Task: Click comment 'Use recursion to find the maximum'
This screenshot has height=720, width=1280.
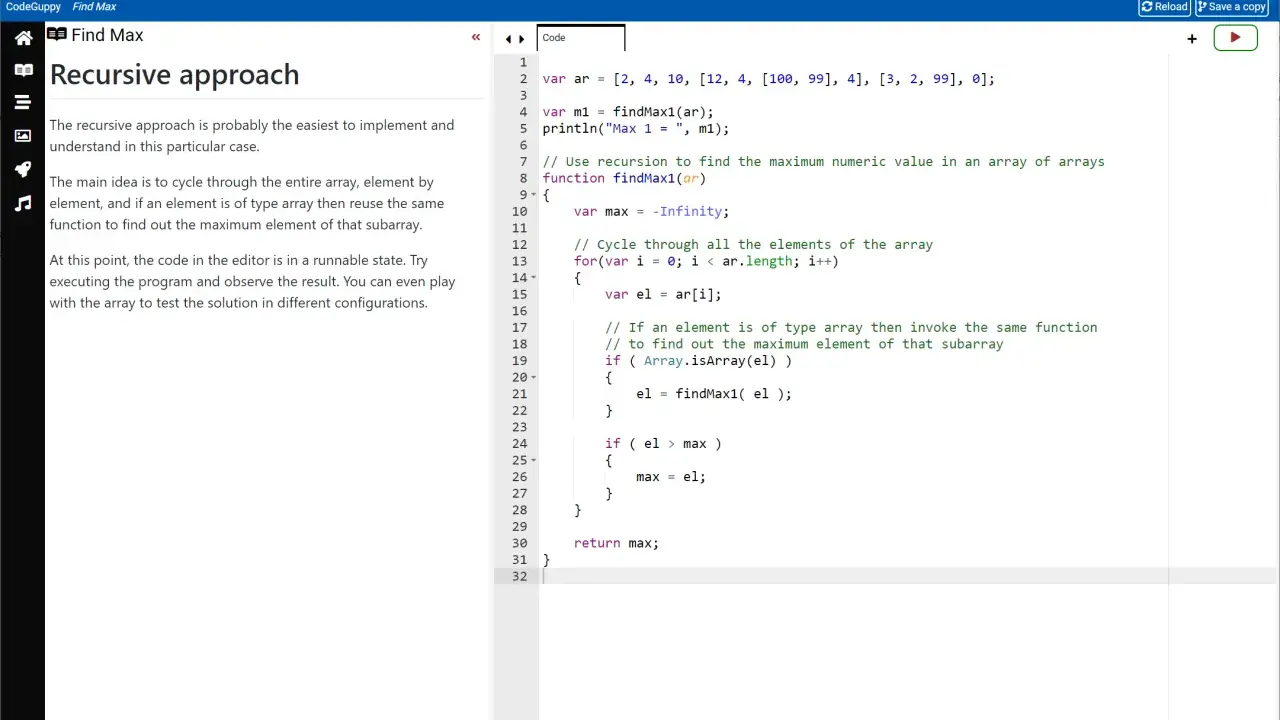Action: tap(823, 162)
